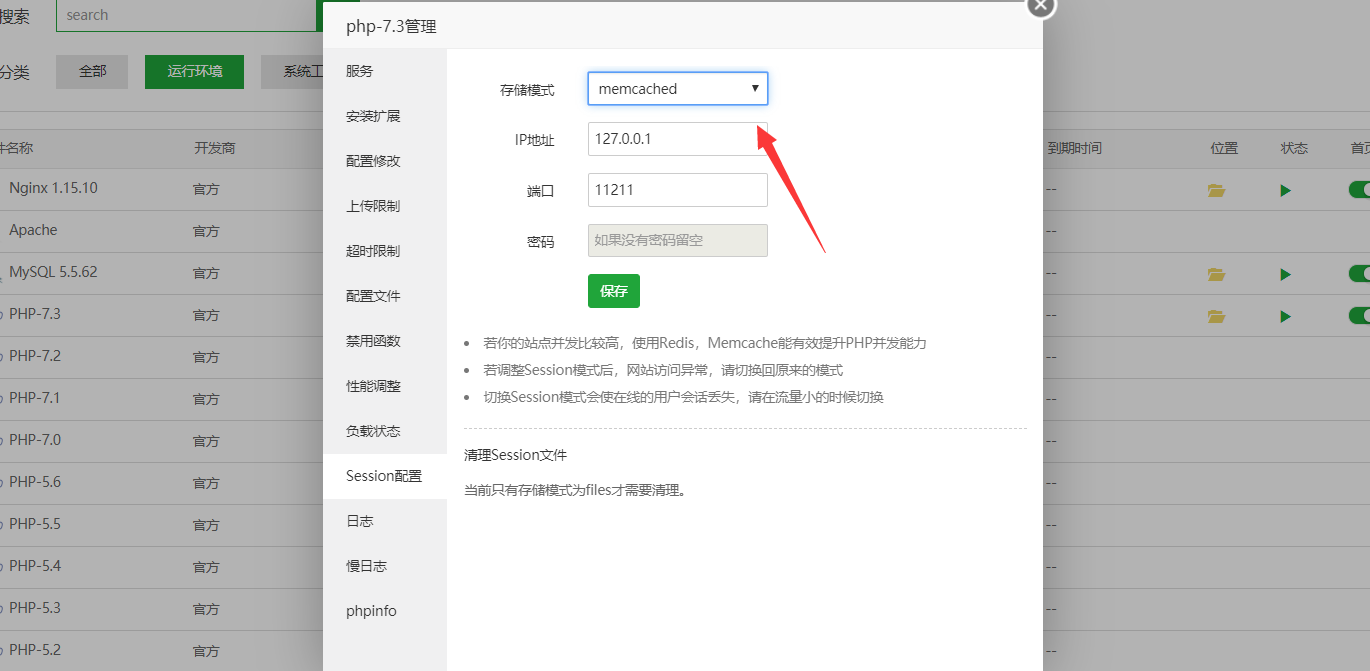Open the Nginx 1.15.10 folder location icon

(x=1216, y=190)
